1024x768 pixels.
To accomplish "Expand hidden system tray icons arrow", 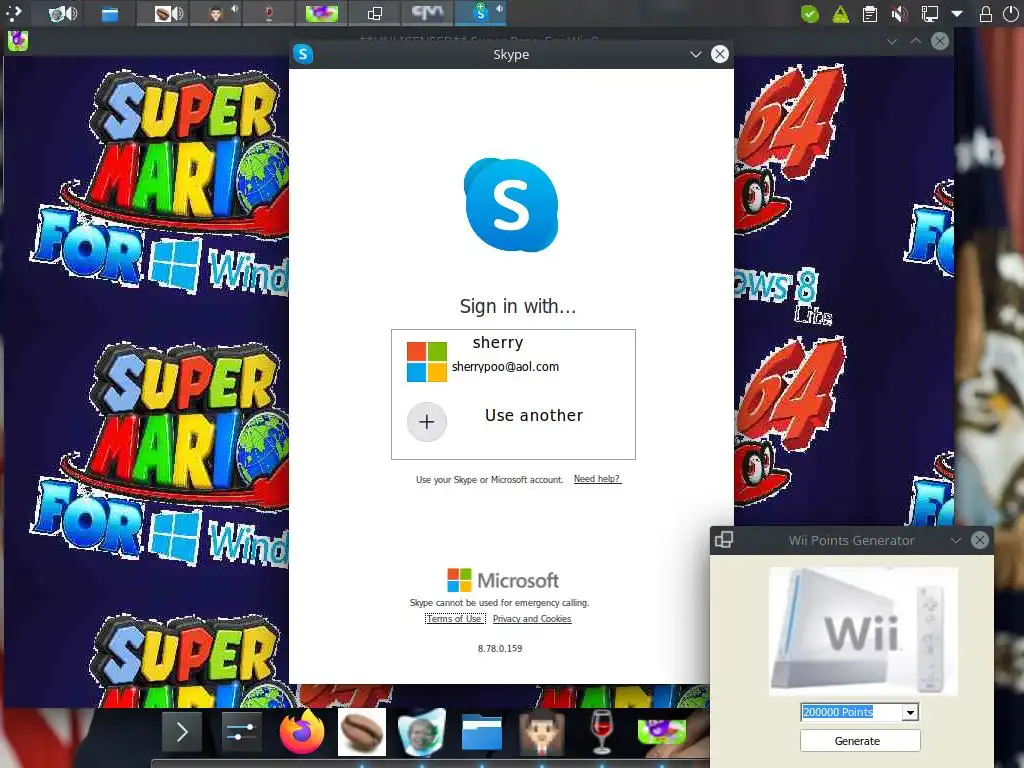I will click(957, 14).
